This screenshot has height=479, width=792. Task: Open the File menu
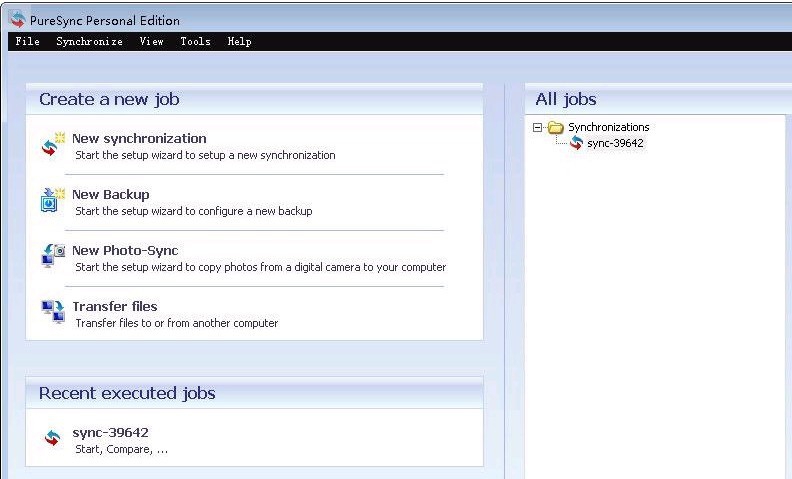click(27, 41)
